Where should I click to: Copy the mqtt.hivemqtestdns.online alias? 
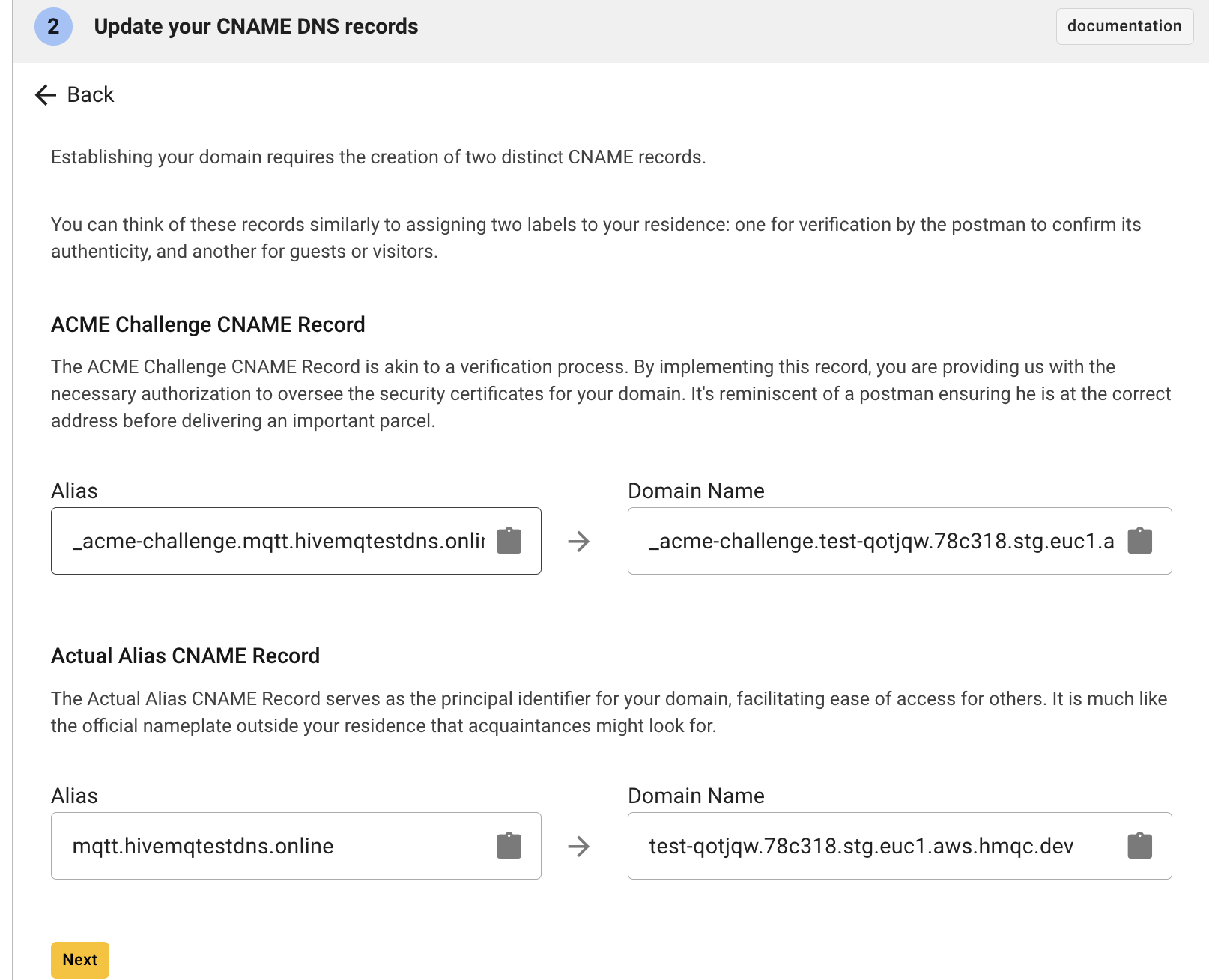(x=509, y=846)
